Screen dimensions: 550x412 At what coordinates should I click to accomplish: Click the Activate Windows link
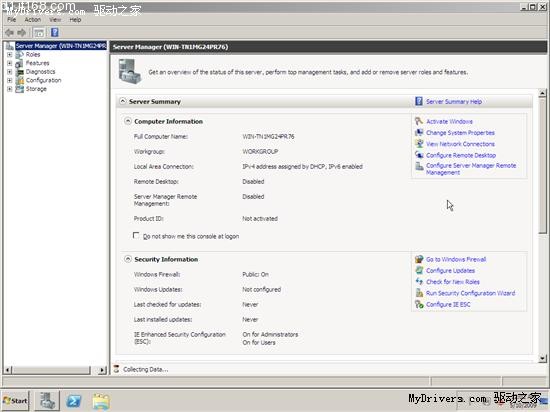[x=449, y=122]
